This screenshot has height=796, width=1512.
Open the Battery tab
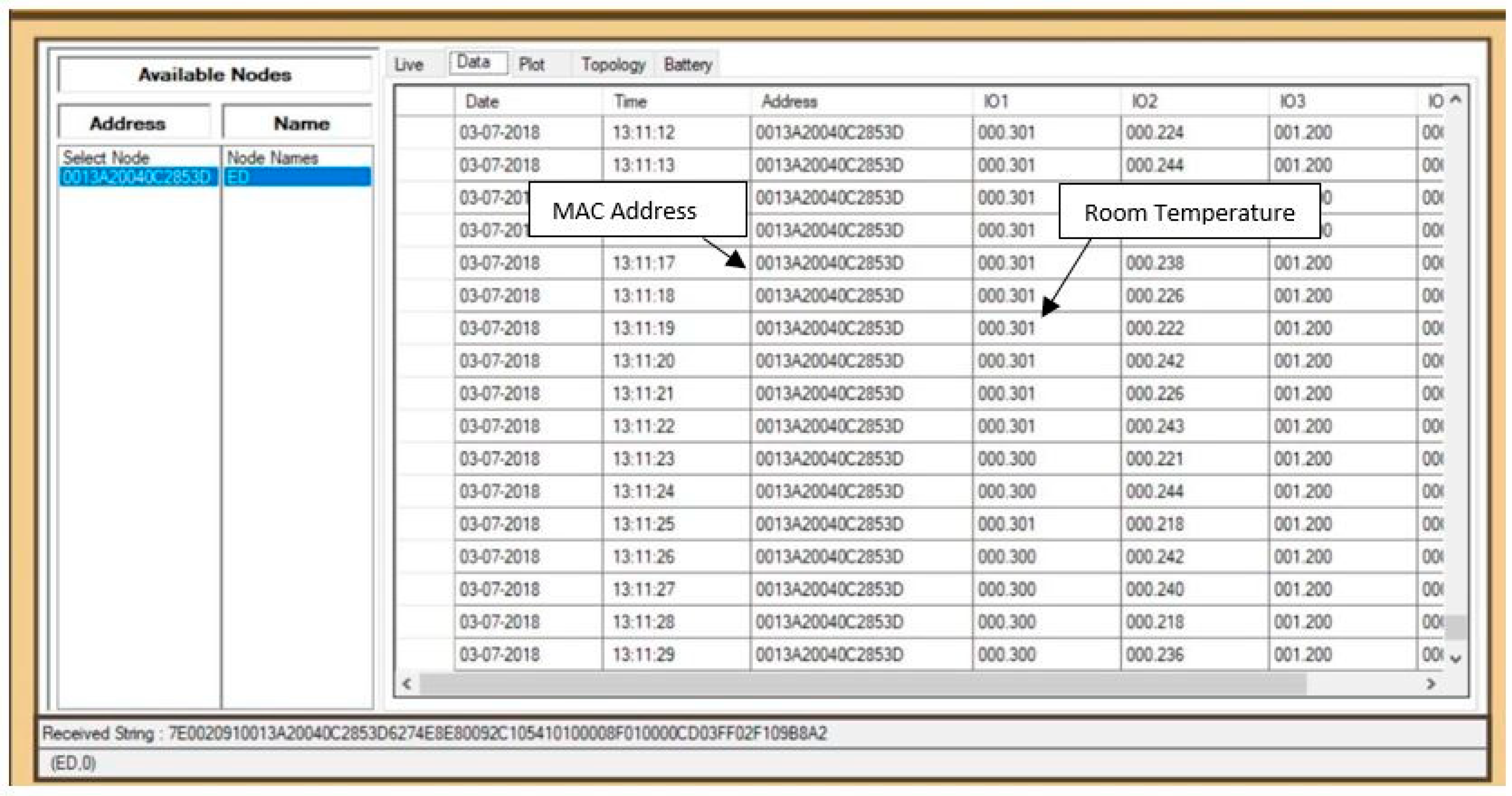click(687, 65)
